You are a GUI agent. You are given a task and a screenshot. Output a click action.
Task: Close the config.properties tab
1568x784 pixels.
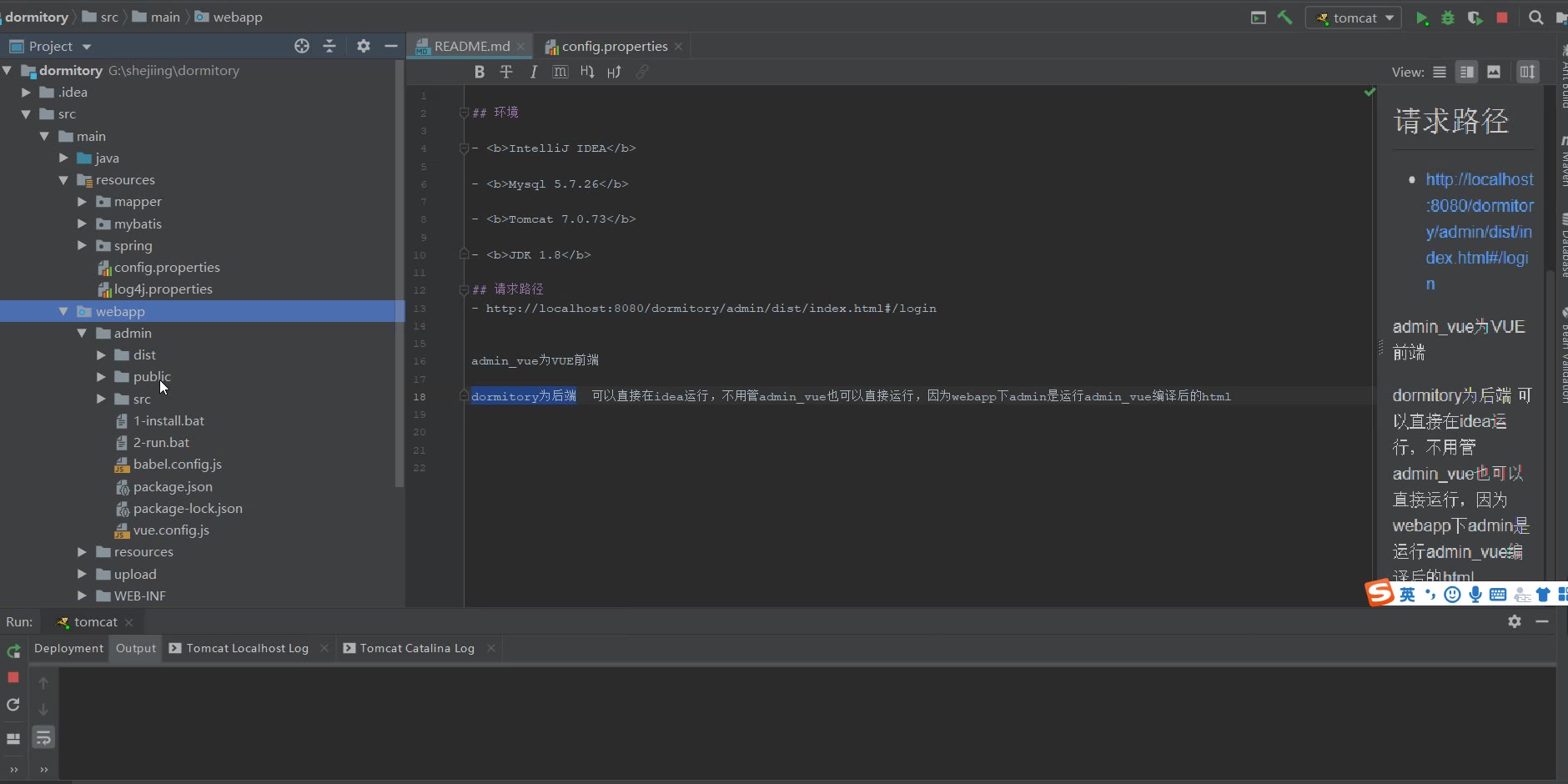tap(679, 46)
